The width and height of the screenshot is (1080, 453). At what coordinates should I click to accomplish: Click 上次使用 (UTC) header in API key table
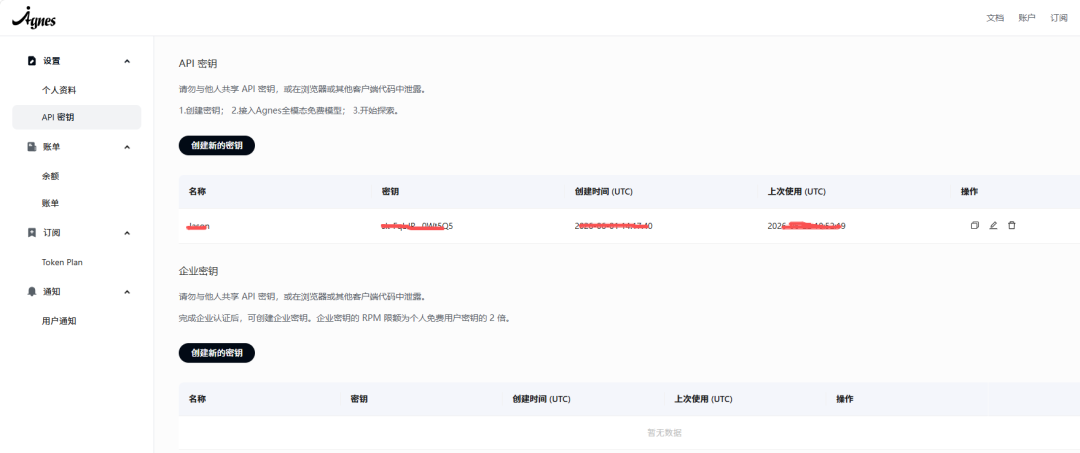point(796,191)
